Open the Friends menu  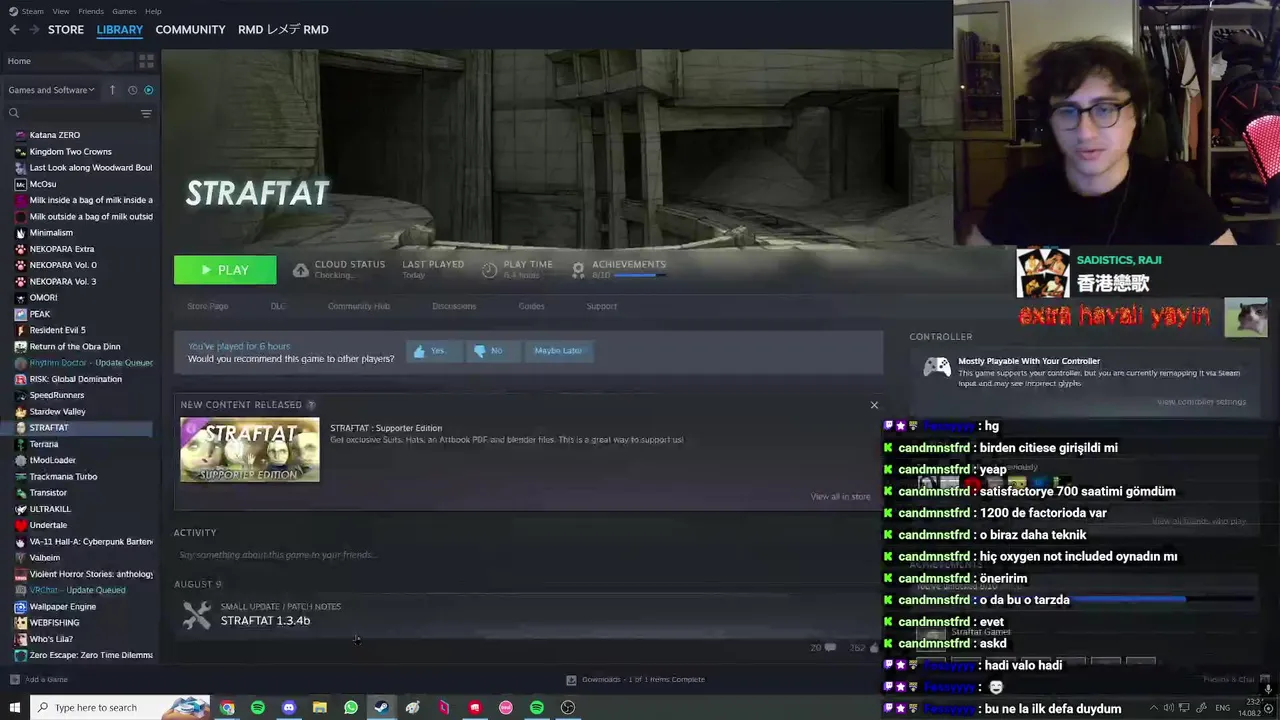91,11
